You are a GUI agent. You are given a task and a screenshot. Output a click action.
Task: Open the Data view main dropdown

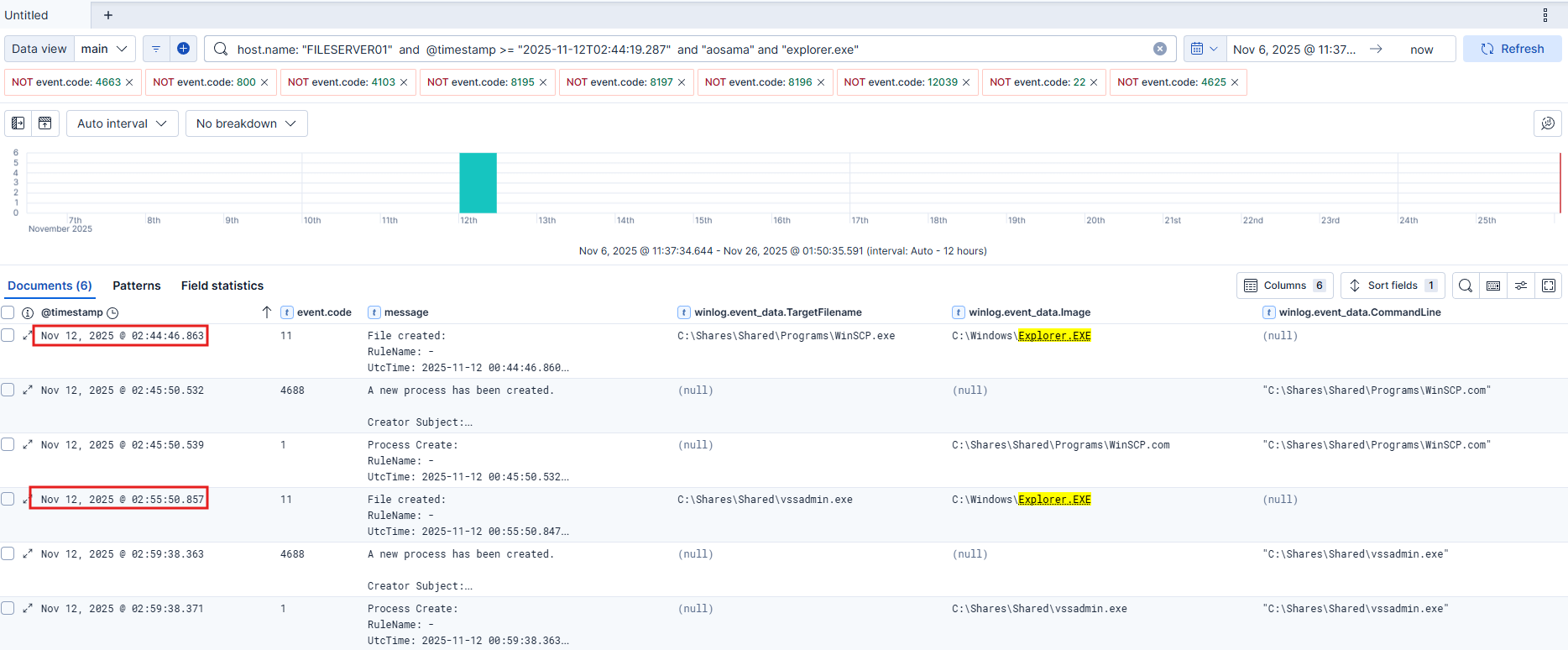click(x=104, y=49)
